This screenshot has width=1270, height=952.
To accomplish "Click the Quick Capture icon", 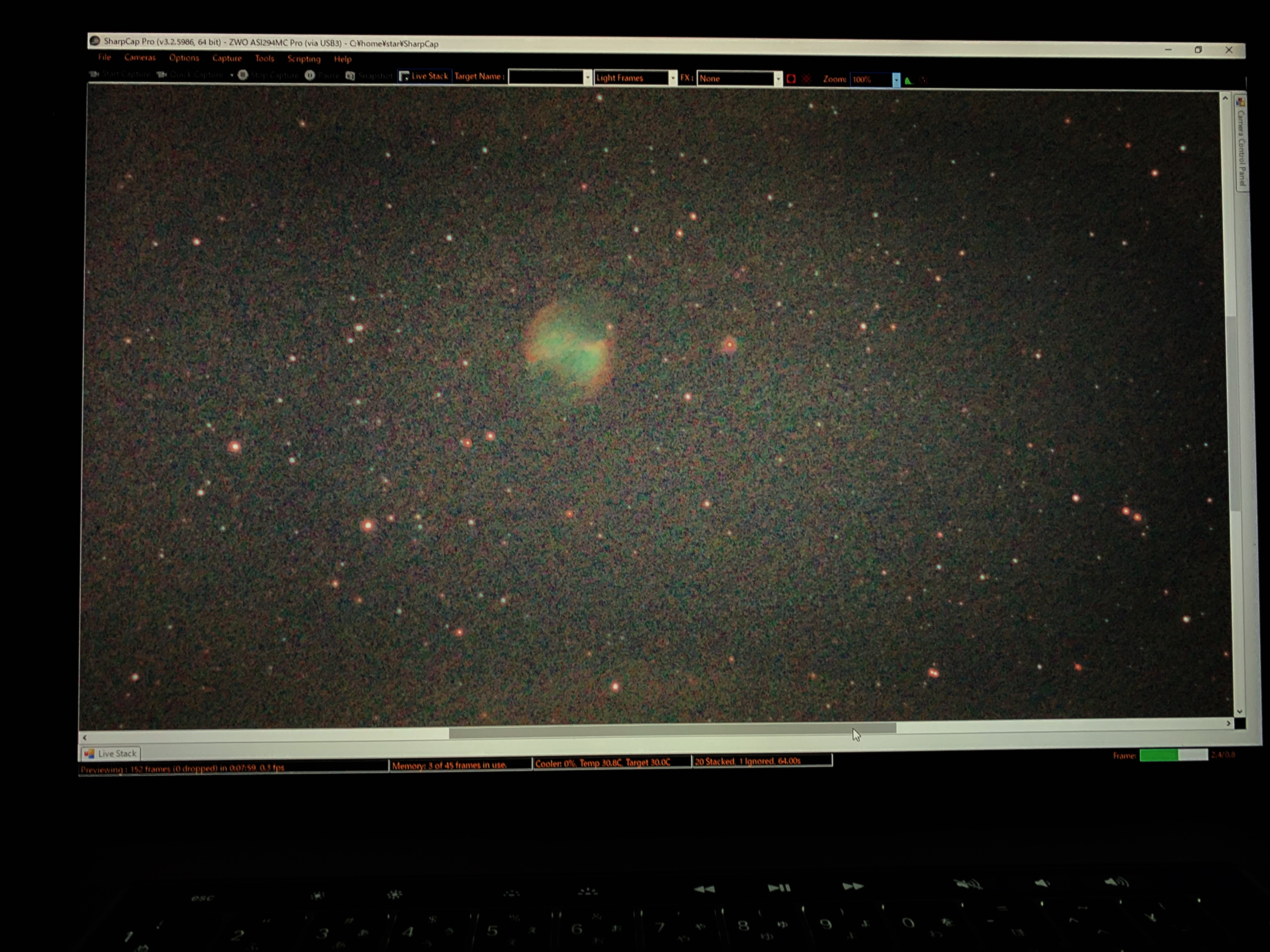I will (162, 75).
